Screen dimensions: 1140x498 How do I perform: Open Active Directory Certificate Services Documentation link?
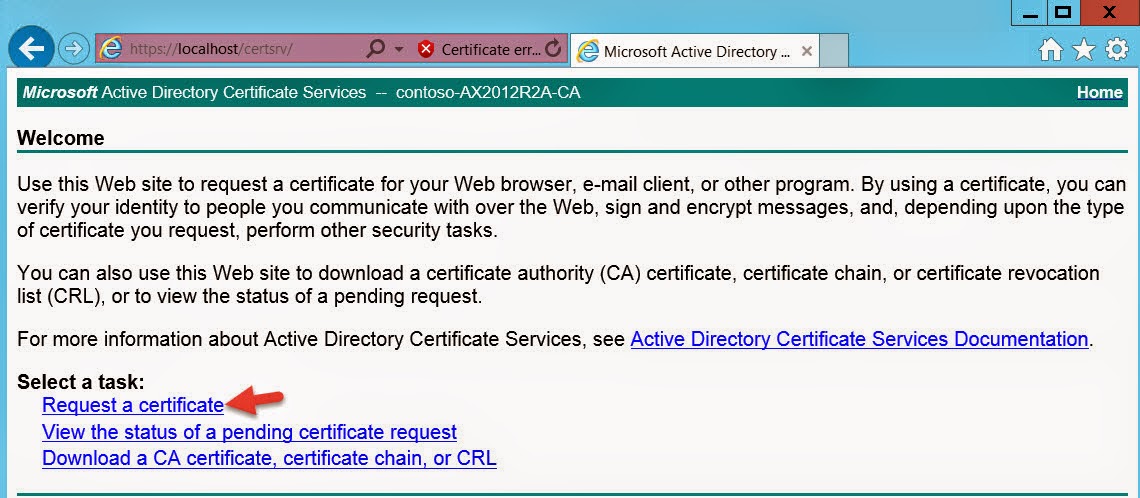pos(859,339)
